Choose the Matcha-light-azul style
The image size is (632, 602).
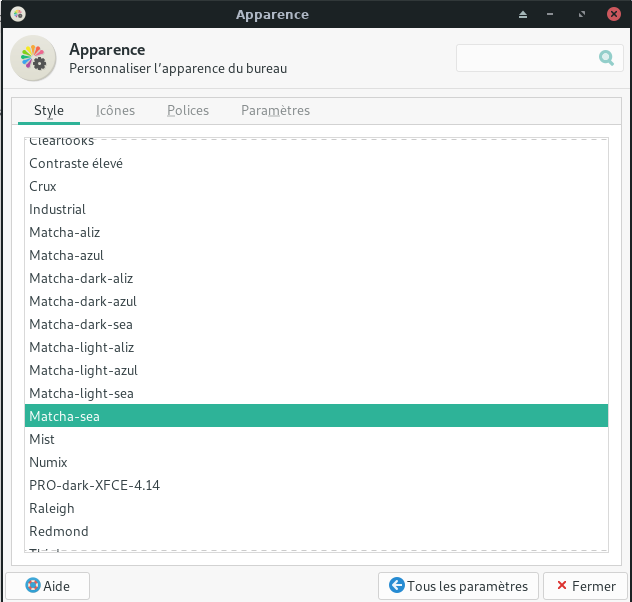coord(83,370)
